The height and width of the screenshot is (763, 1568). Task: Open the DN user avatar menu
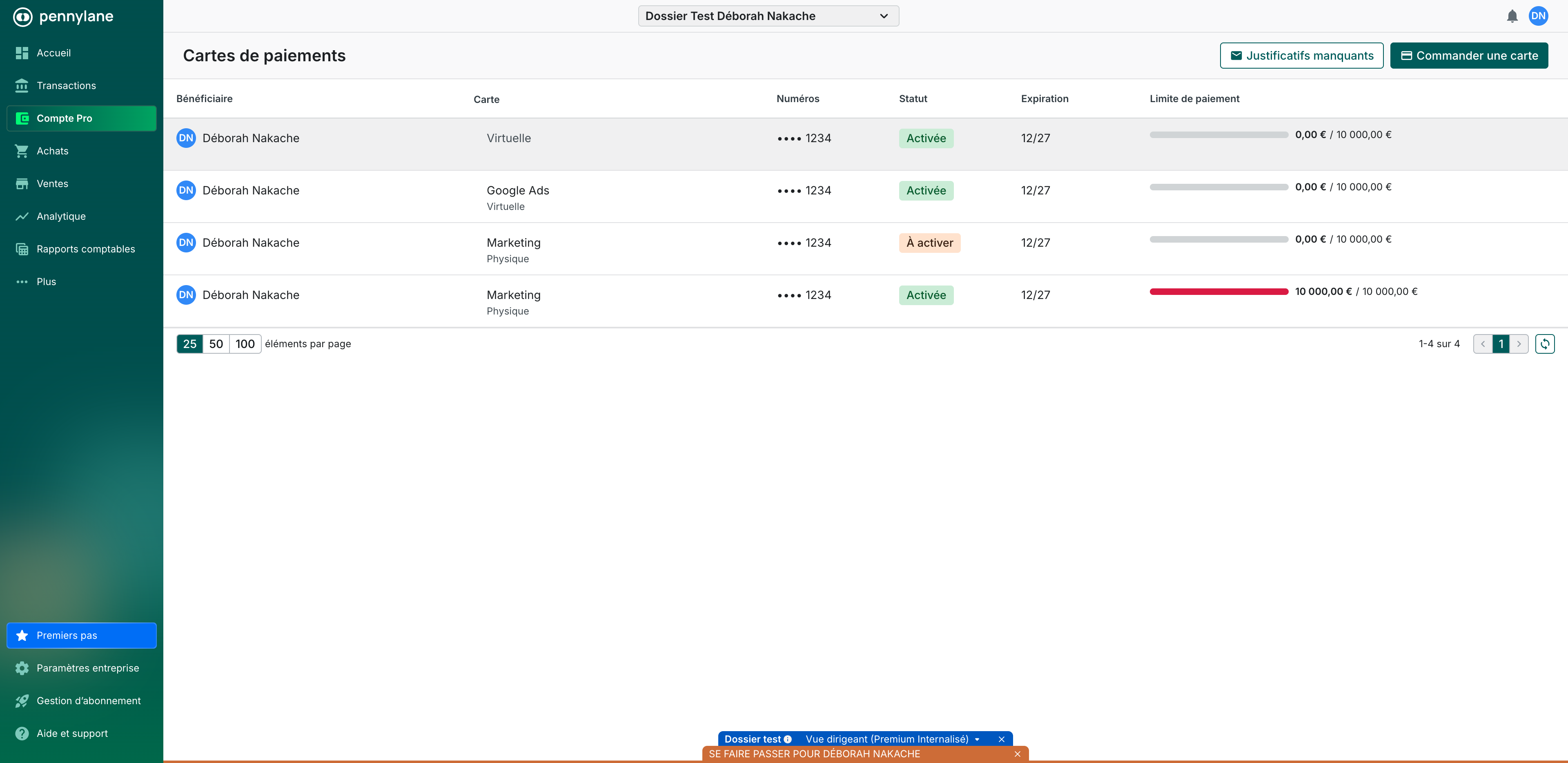tap(1538, 16)
